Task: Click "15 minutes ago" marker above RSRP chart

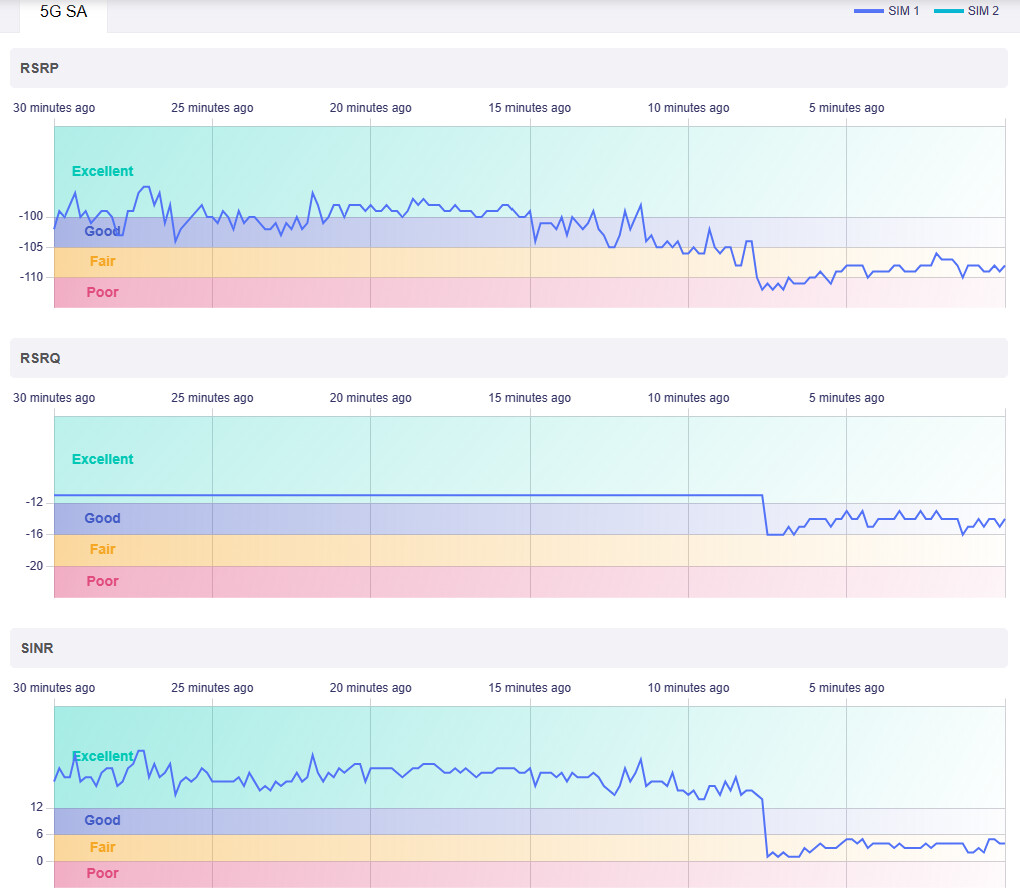Action: tap(529, 108)
